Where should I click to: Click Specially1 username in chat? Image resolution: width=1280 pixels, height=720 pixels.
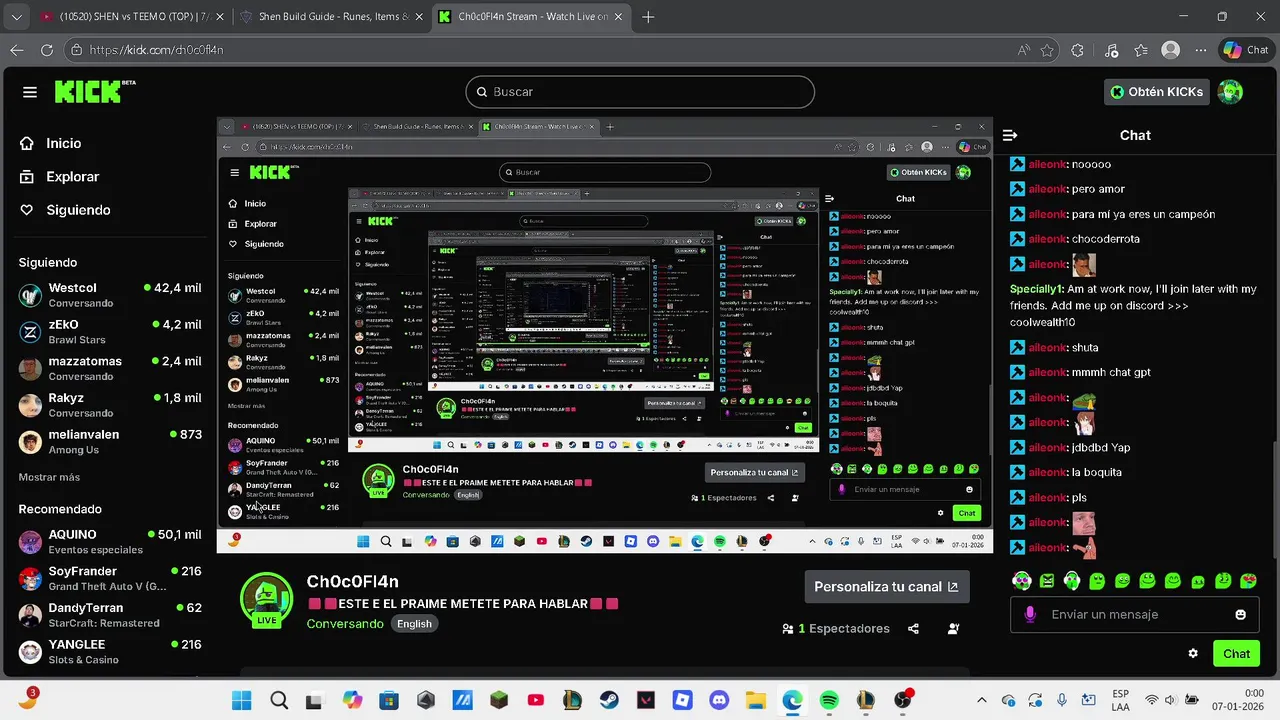pos(1037,289)
